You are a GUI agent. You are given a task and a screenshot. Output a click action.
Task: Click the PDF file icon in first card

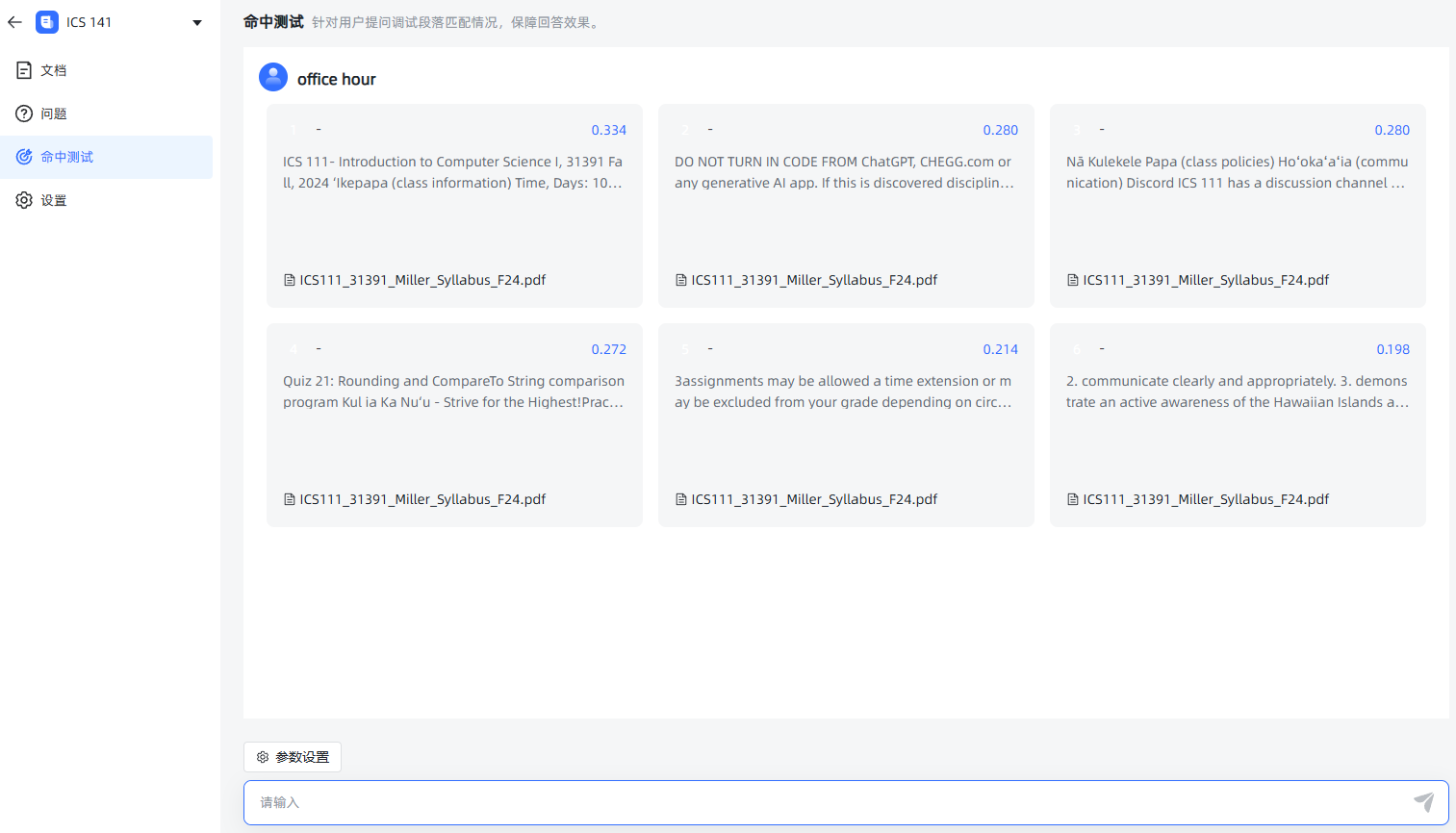(x=290, y=280)
